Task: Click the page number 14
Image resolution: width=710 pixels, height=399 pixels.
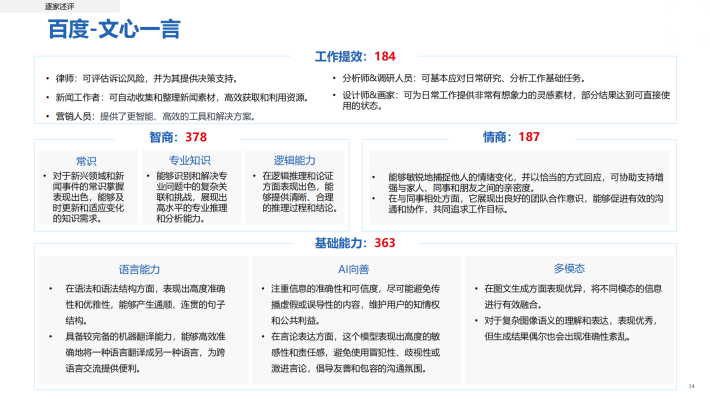Action: click(691, 386)
